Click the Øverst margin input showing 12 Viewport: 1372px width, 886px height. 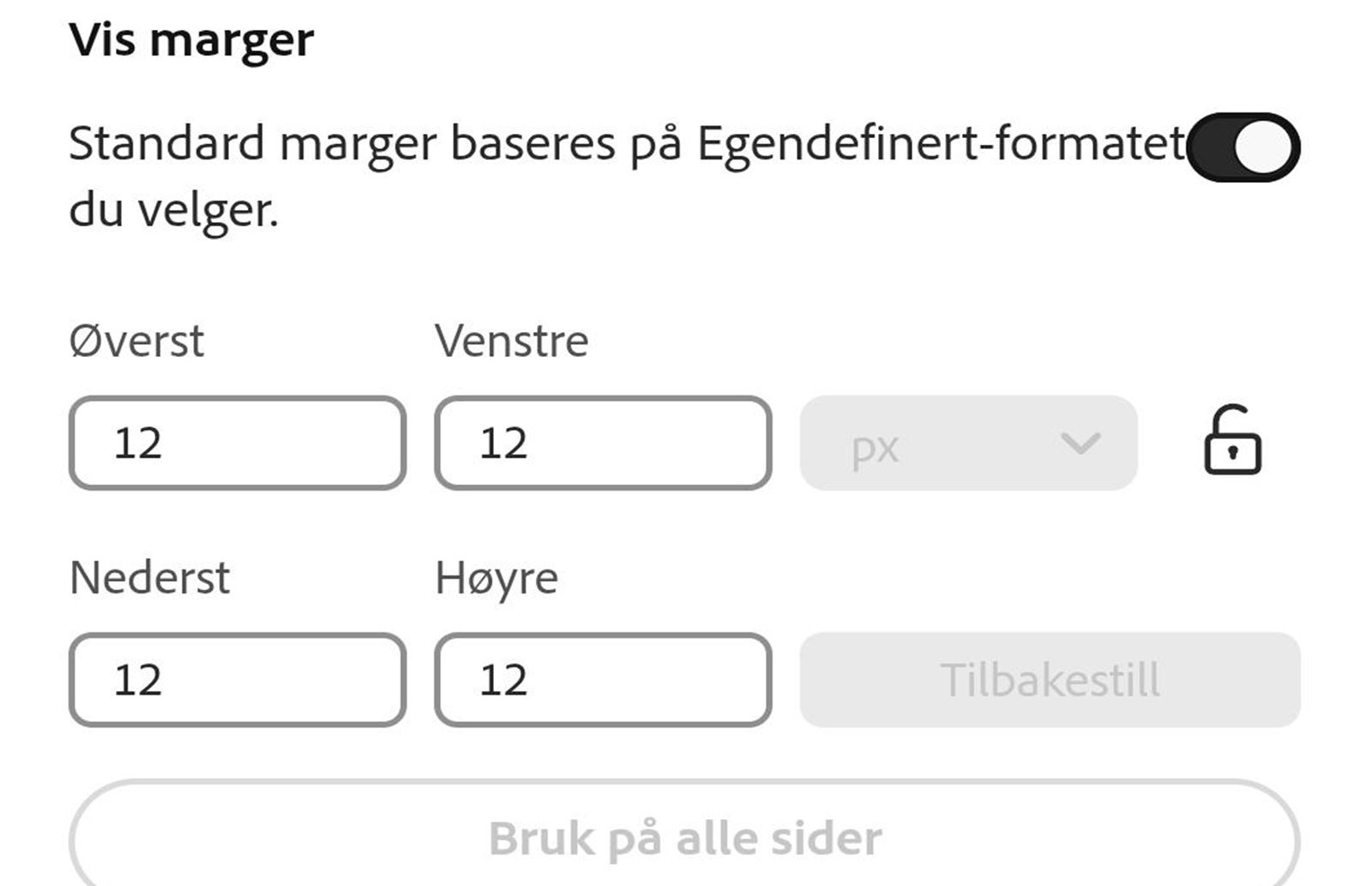point(238,443)
